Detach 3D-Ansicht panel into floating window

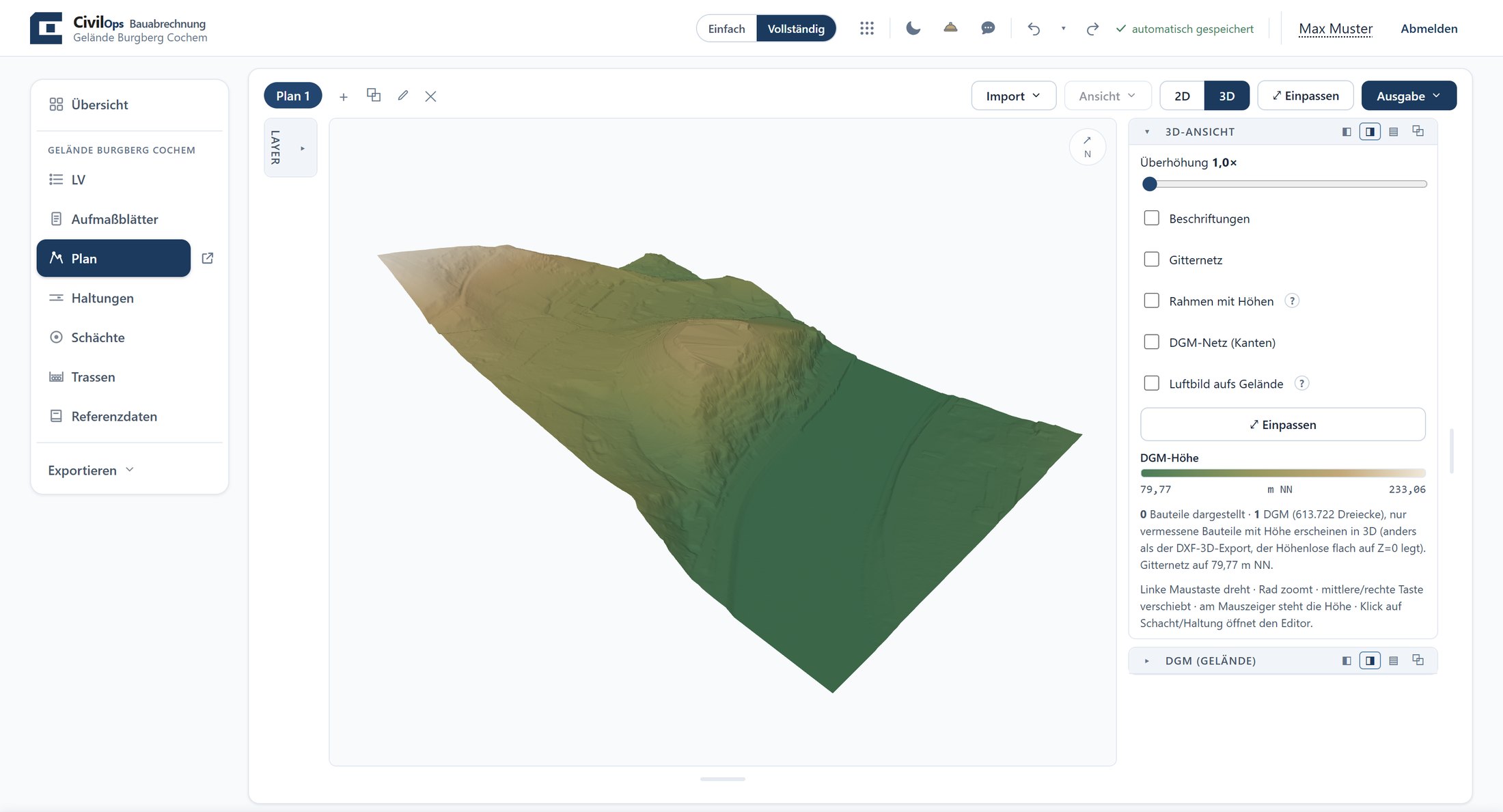1418,131
